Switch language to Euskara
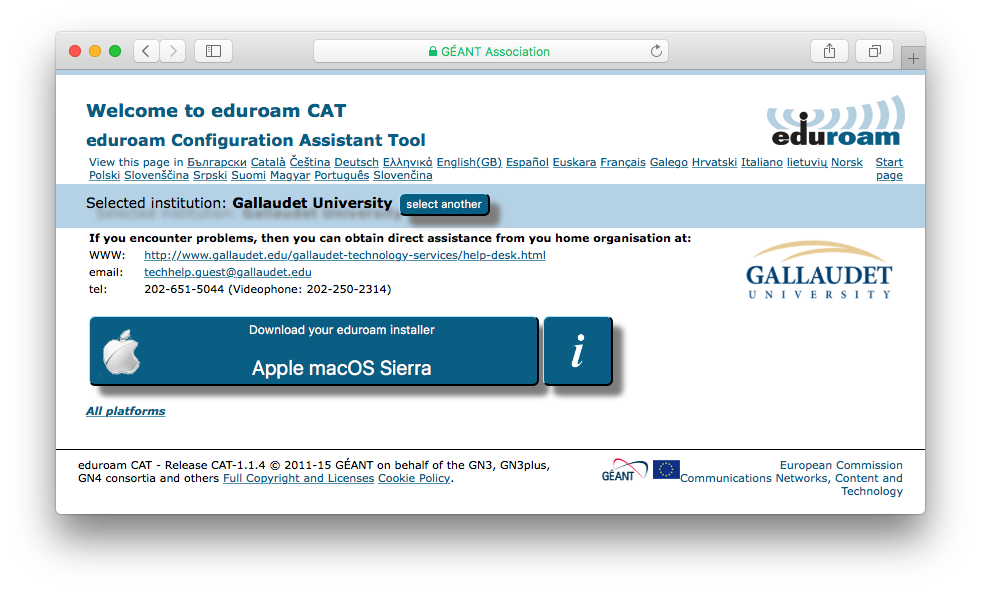 pos(574,162)
